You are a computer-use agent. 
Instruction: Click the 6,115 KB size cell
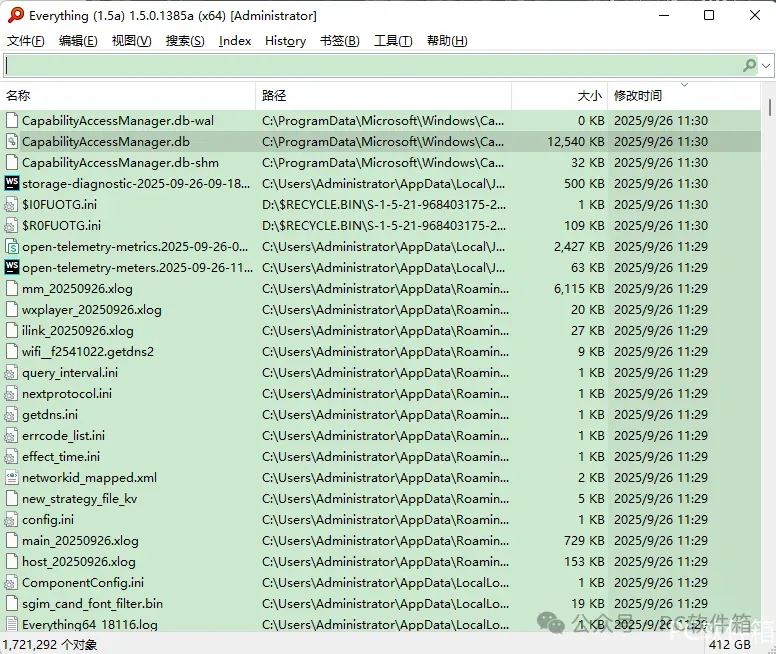pos(579,288)
